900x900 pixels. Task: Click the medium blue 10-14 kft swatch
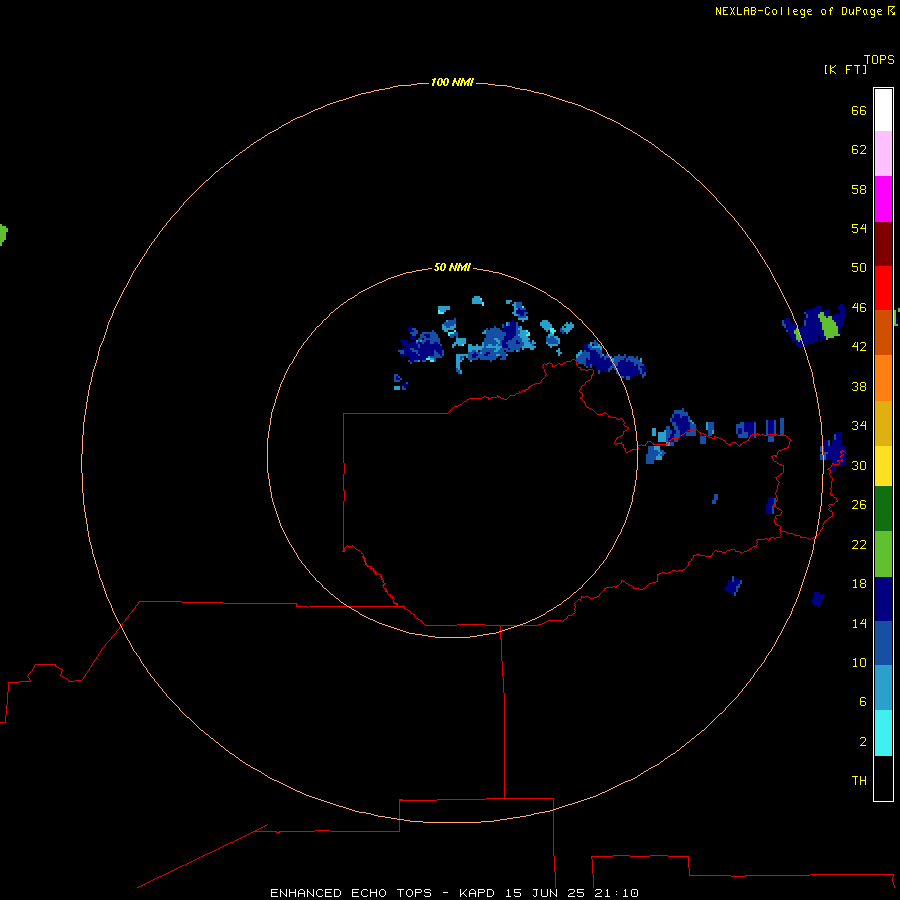click(x=883, y=643)
